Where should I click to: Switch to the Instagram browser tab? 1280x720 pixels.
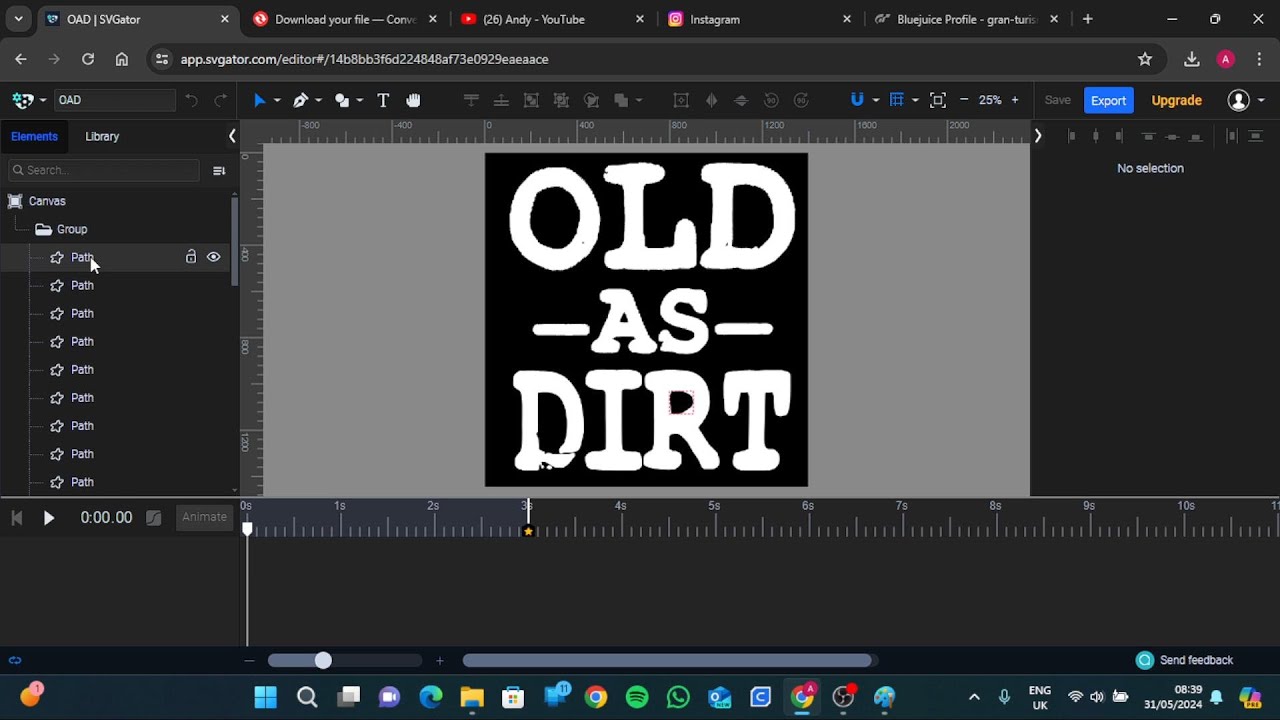tap(761, 19)
